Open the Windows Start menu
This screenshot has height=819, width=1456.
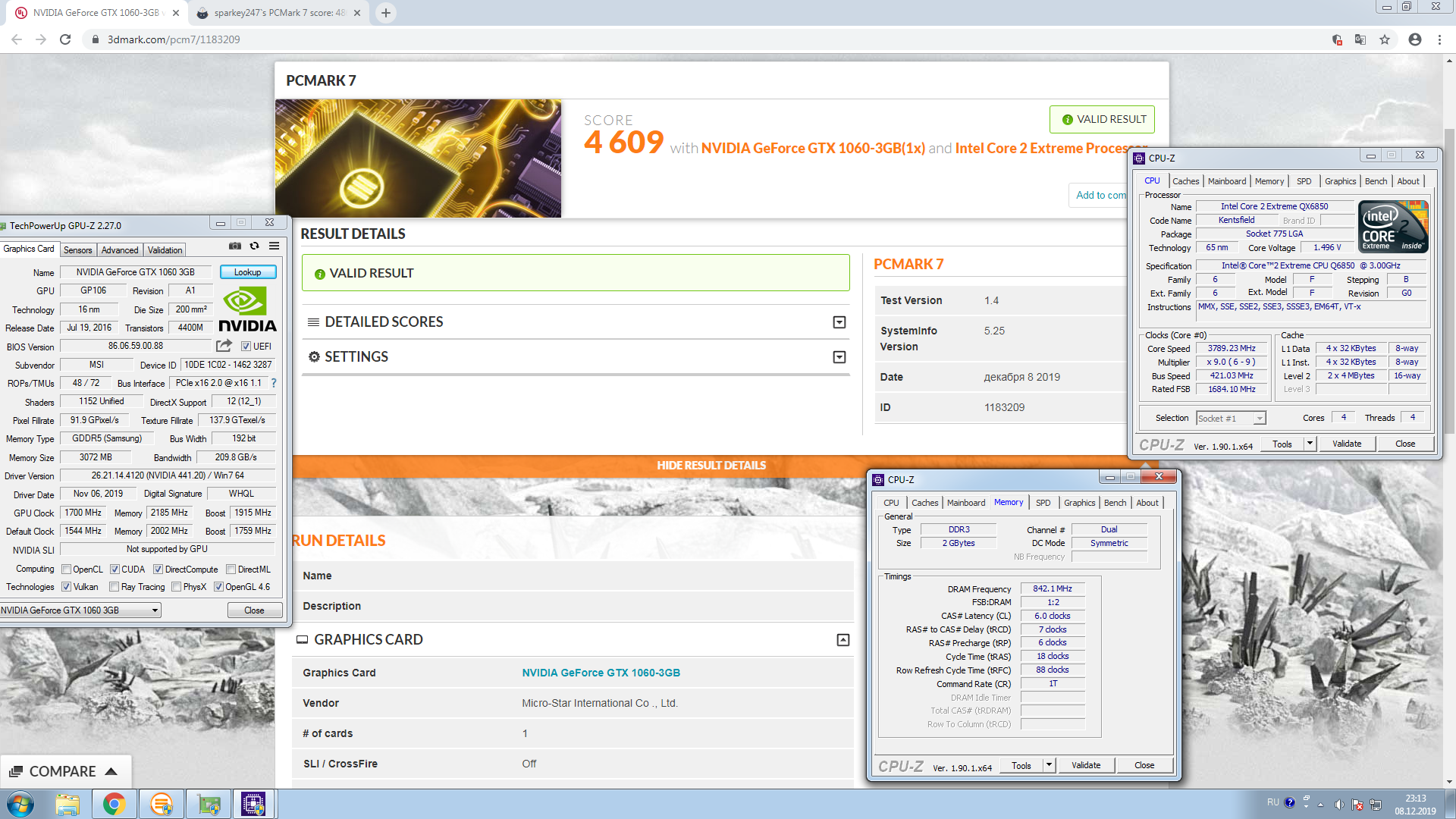[20, 804]
